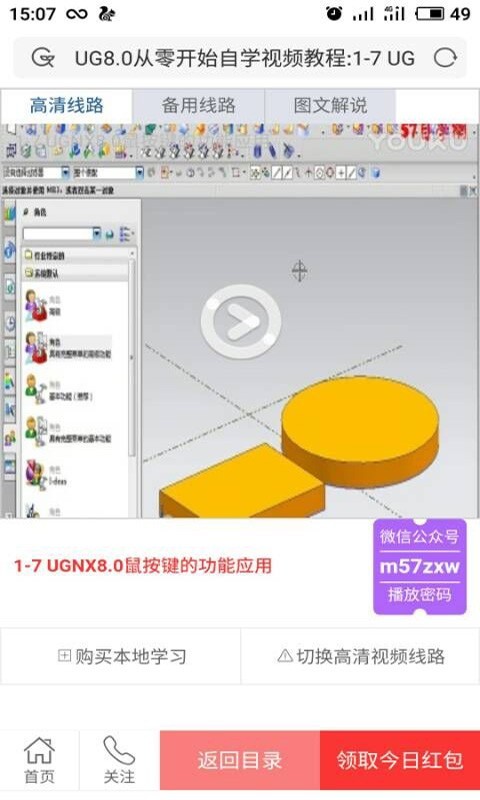Tap the 关注 phone icon

point(119,760)
